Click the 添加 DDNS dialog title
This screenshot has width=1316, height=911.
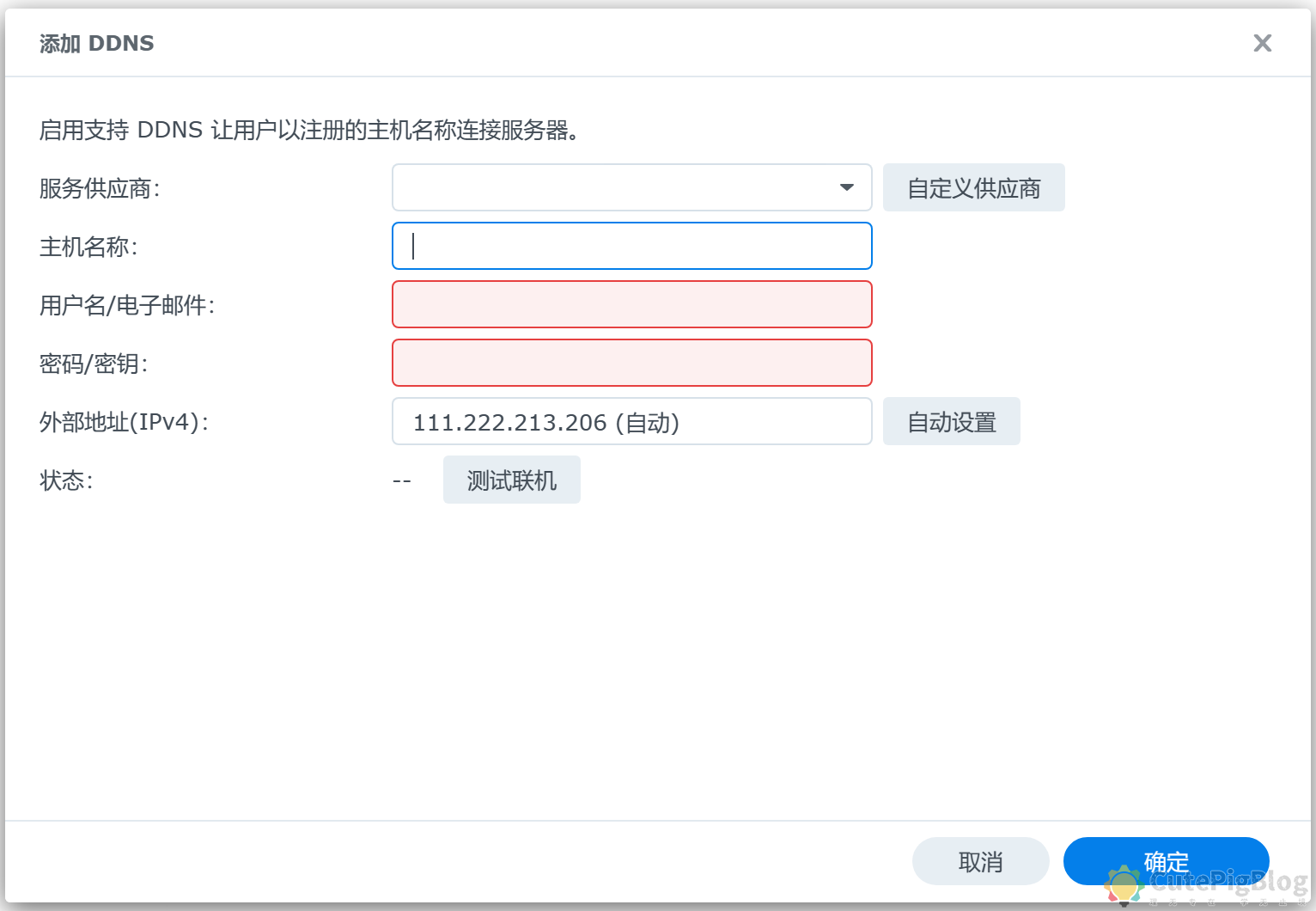coord(96,43)
